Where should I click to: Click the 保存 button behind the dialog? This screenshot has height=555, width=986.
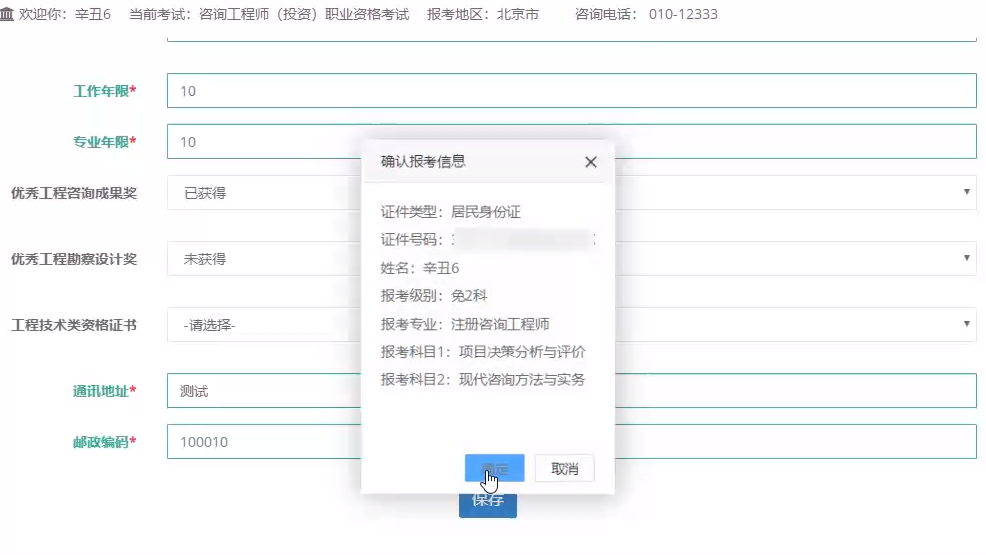(488, 505)
